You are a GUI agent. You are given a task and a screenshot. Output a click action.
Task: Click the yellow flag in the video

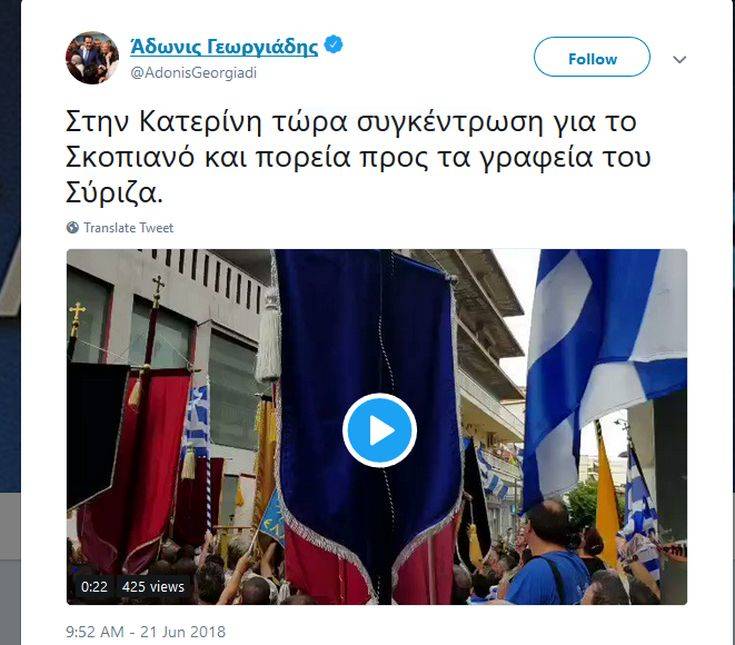coord(608,502)
